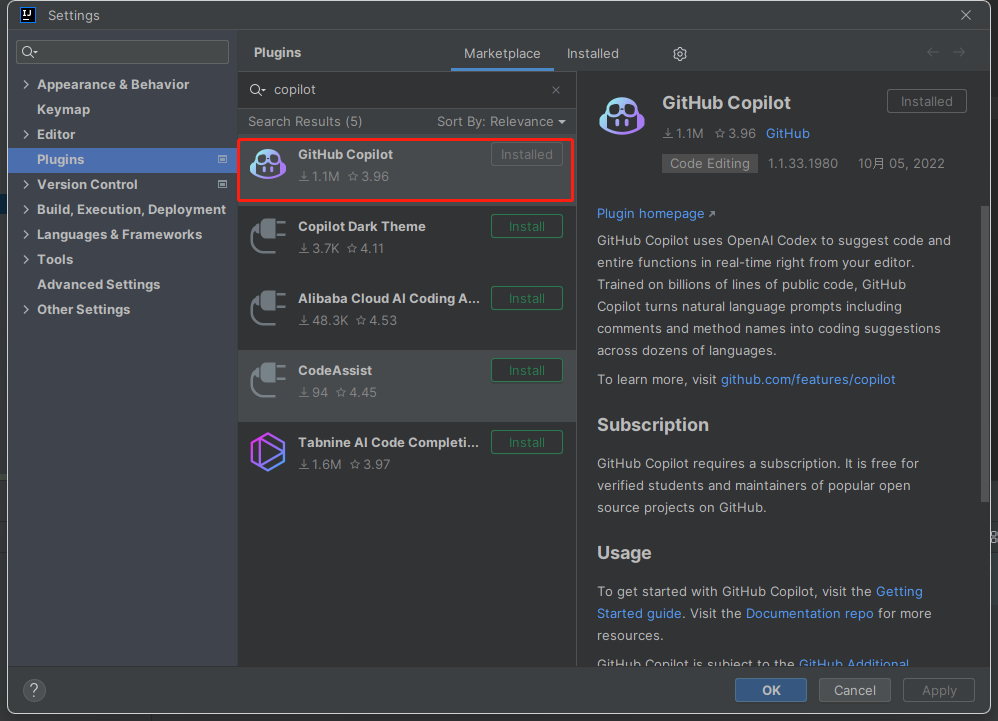Install the CodeAssist plugin
The image size is (998, 721).
[527, 370]
